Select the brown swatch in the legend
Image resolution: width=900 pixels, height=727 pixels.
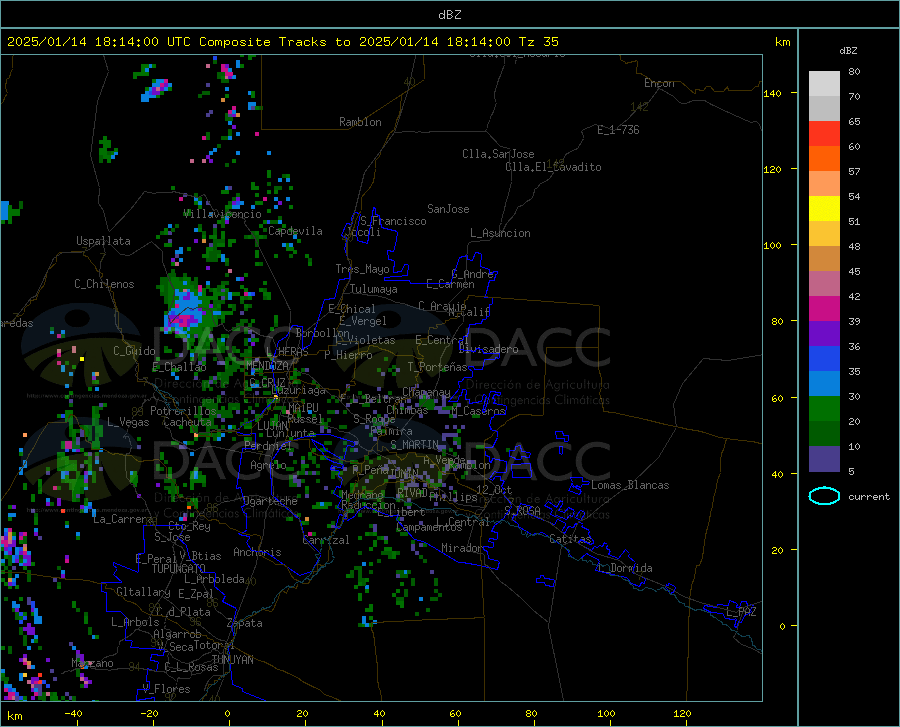pyautogui.click(x=824, y=259)
